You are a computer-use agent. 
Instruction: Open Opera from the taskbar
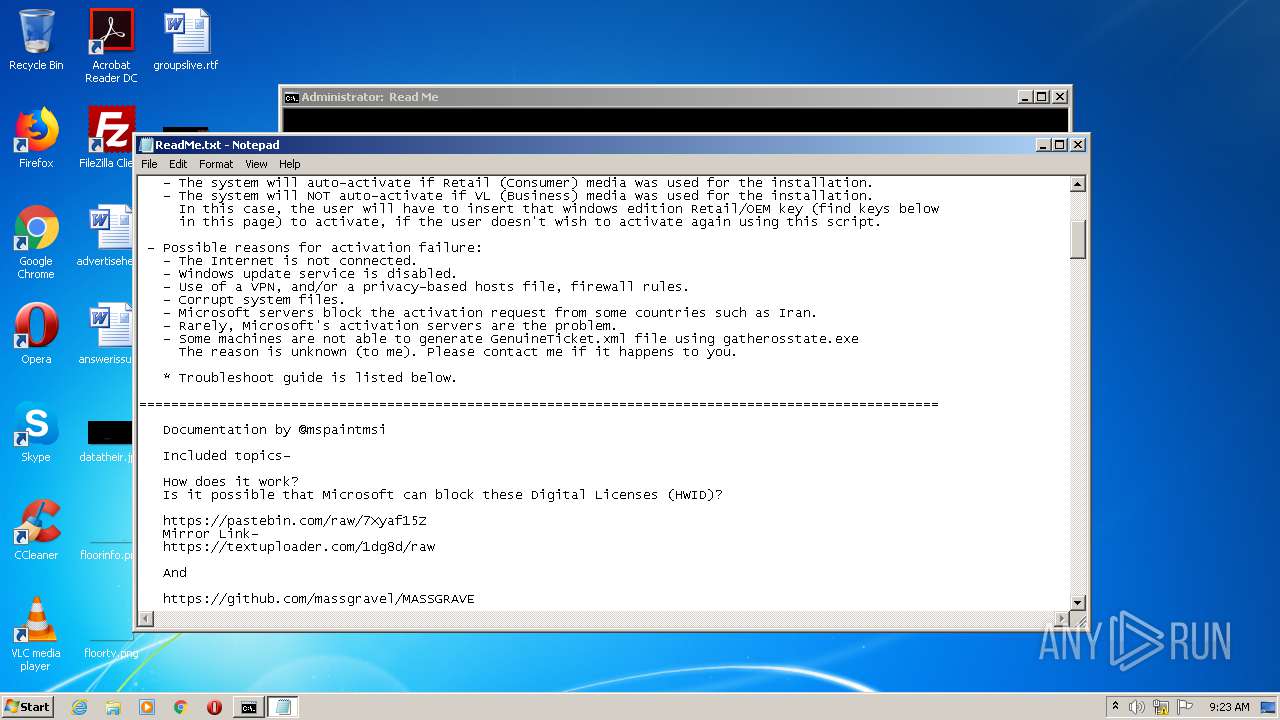214,707
